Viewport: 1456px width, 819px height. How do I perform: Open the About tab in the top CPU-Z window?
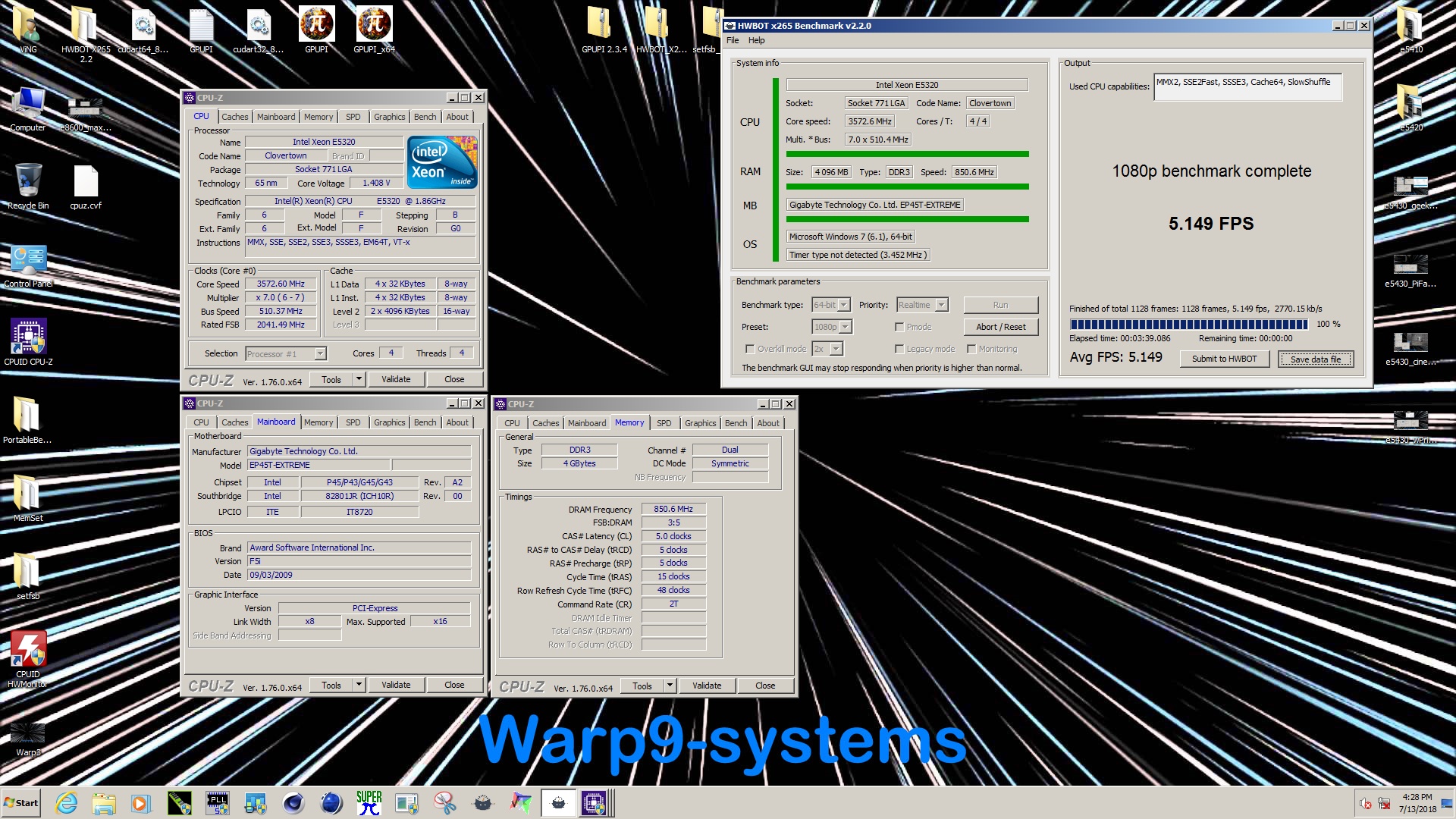(457, 117)
